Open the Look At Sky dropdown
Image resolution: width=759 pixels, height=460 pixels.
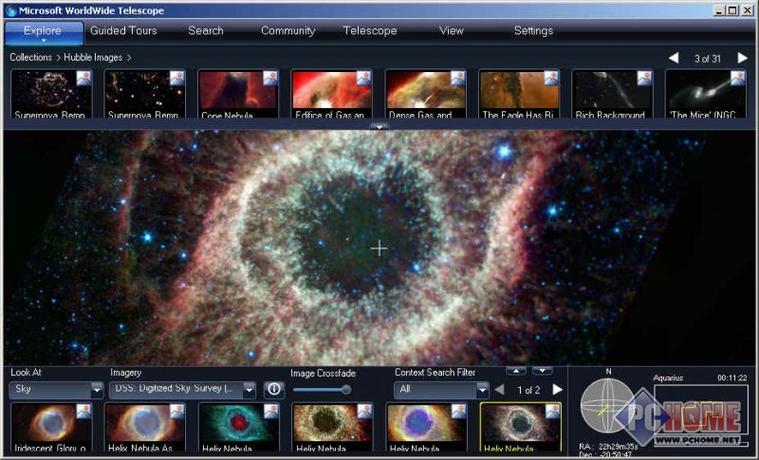[x=56, y=389]
